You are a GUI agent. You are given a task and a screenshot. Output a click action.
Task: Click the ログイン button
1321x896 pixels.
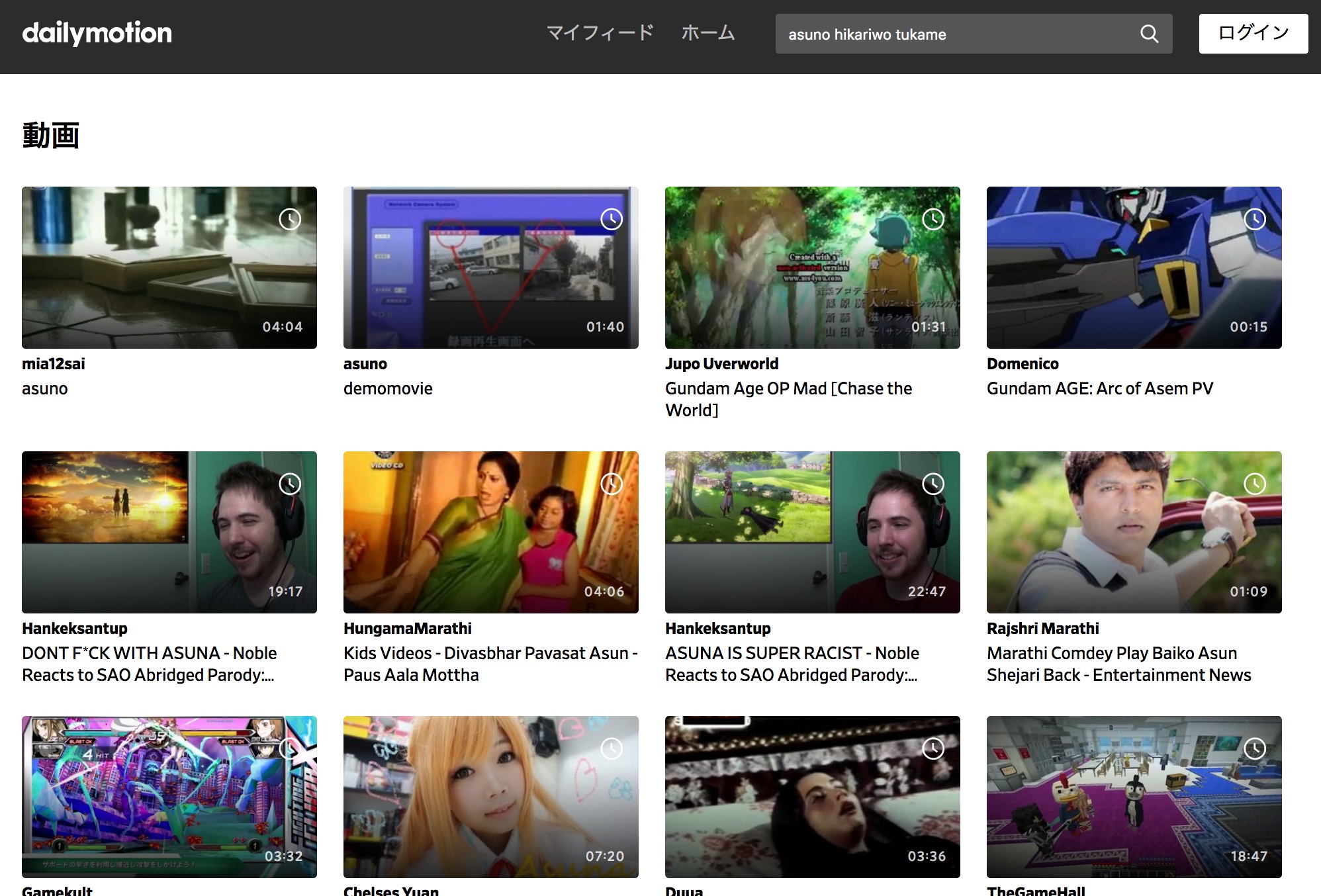(x=1253, y=33)
